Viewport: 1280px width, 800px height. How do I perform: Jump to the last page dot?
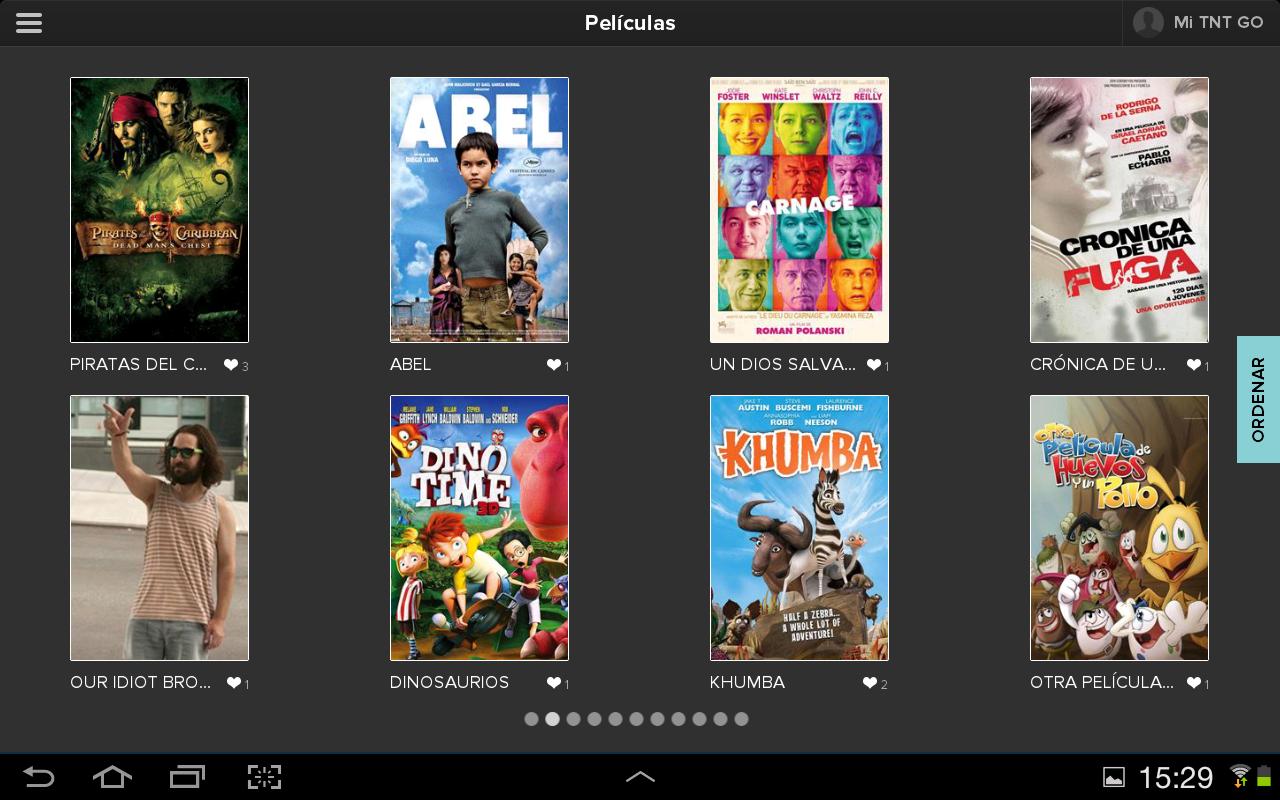coord(741,719)
